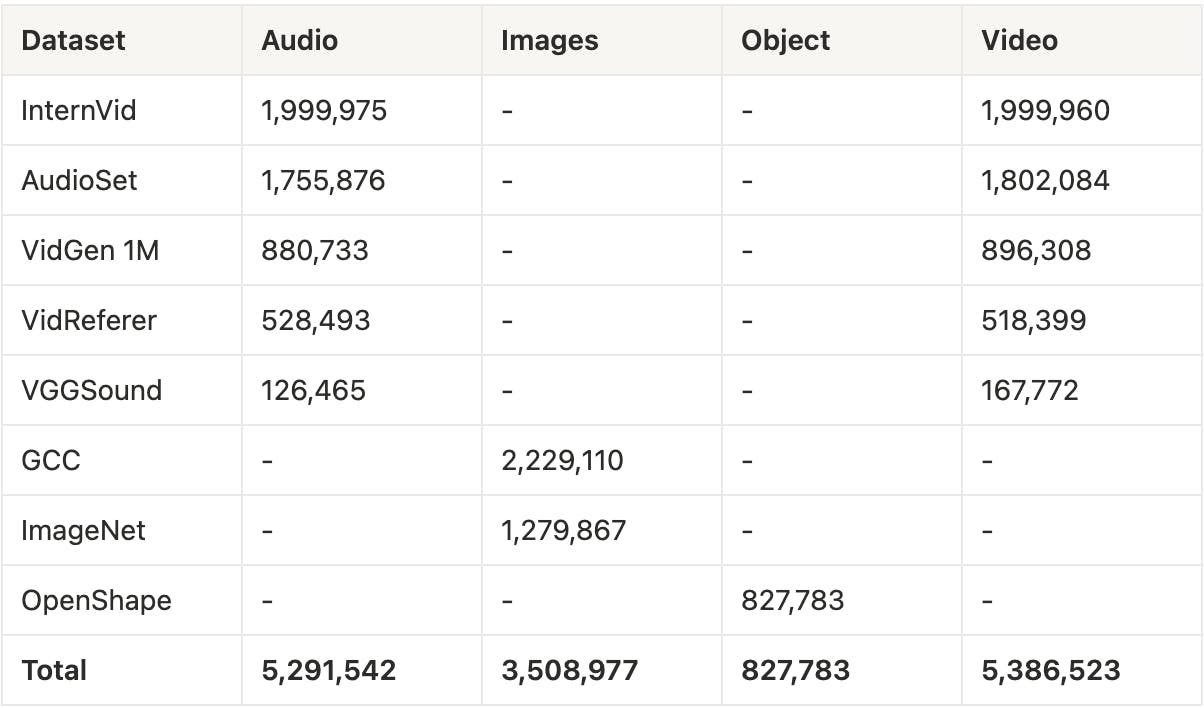The width and height of the screenshot is (1204, 708).
Task: Select the Video column header
Action: coord(1019,40)
